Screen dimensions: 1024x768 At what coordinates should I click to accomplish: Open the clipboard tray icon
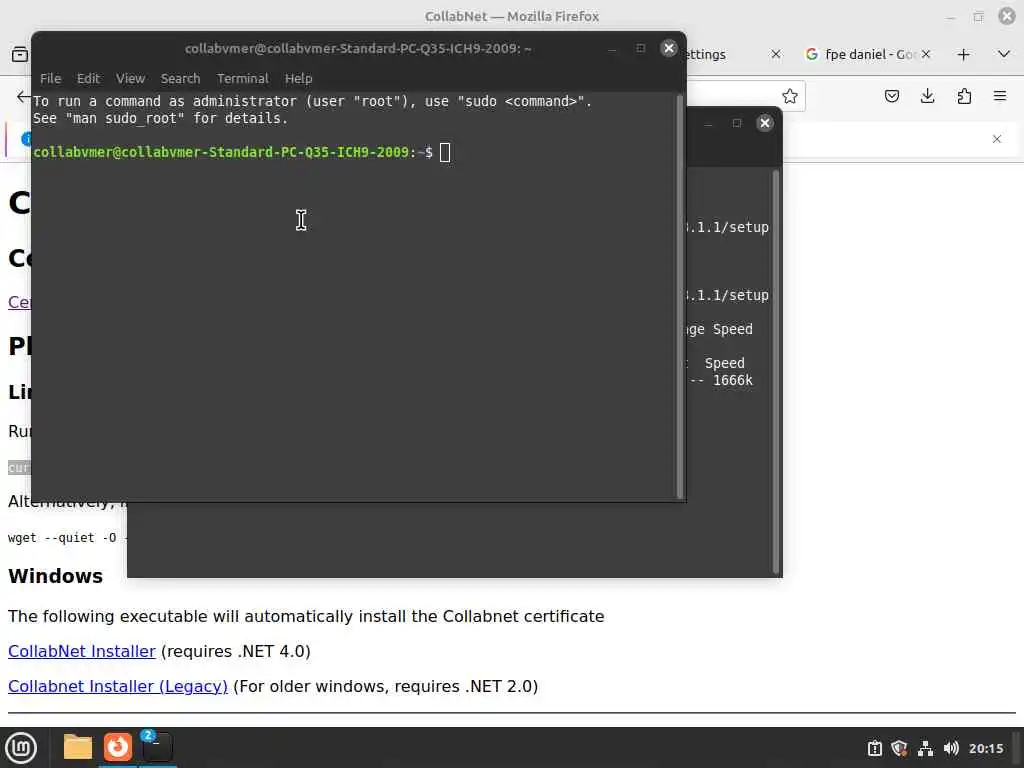874,748
